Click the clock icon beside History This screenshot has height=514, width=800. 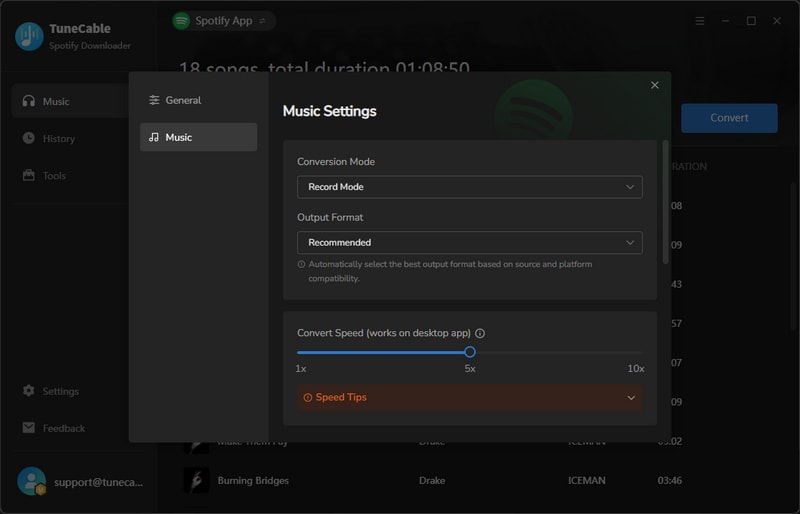point(29,138)
